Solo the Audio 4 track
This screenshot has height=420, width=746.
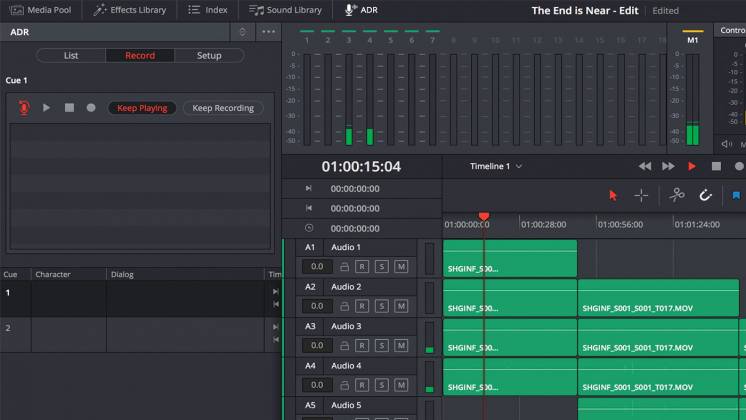pos(381,385)
